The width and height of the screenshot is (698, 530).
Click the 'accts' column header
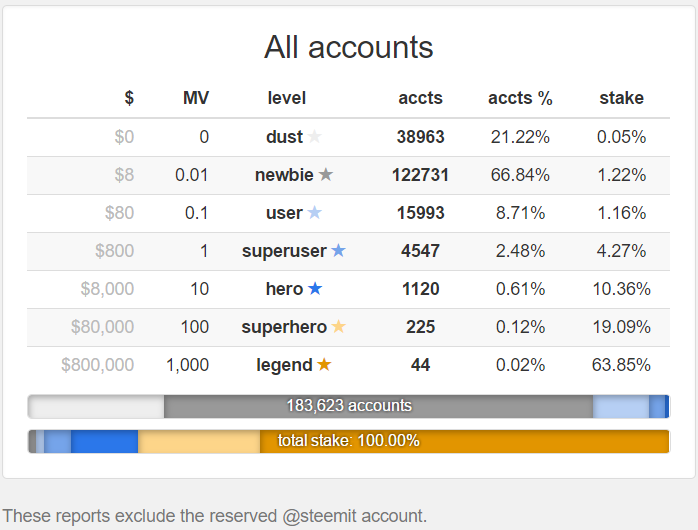click(420, 98)
